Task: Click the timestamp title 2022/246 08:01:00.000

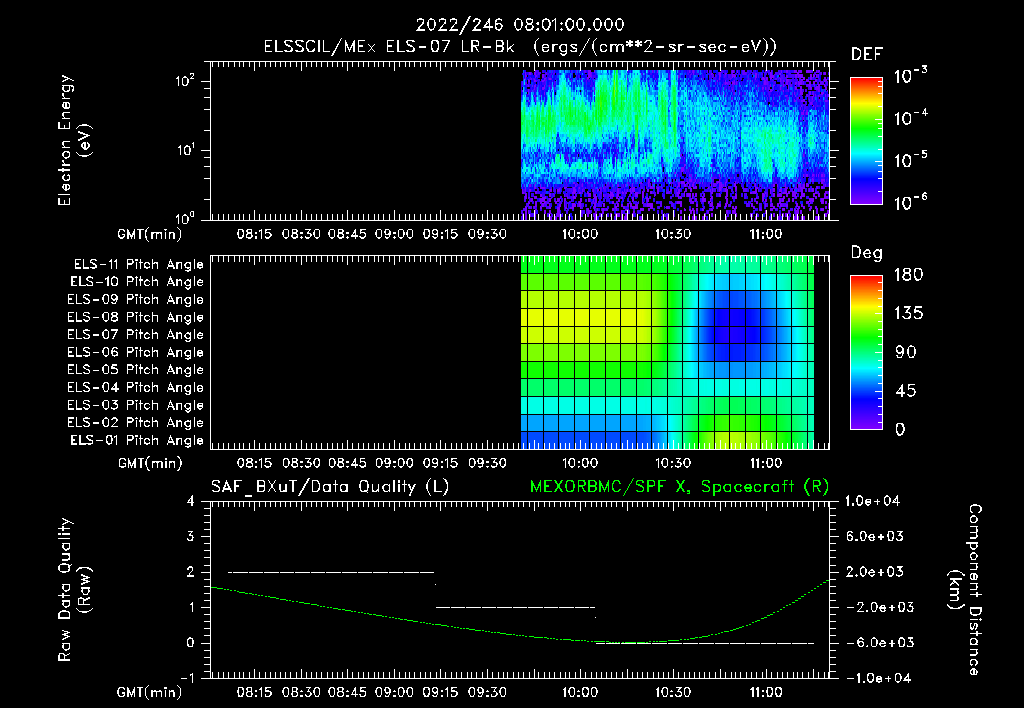Action: 520,25
